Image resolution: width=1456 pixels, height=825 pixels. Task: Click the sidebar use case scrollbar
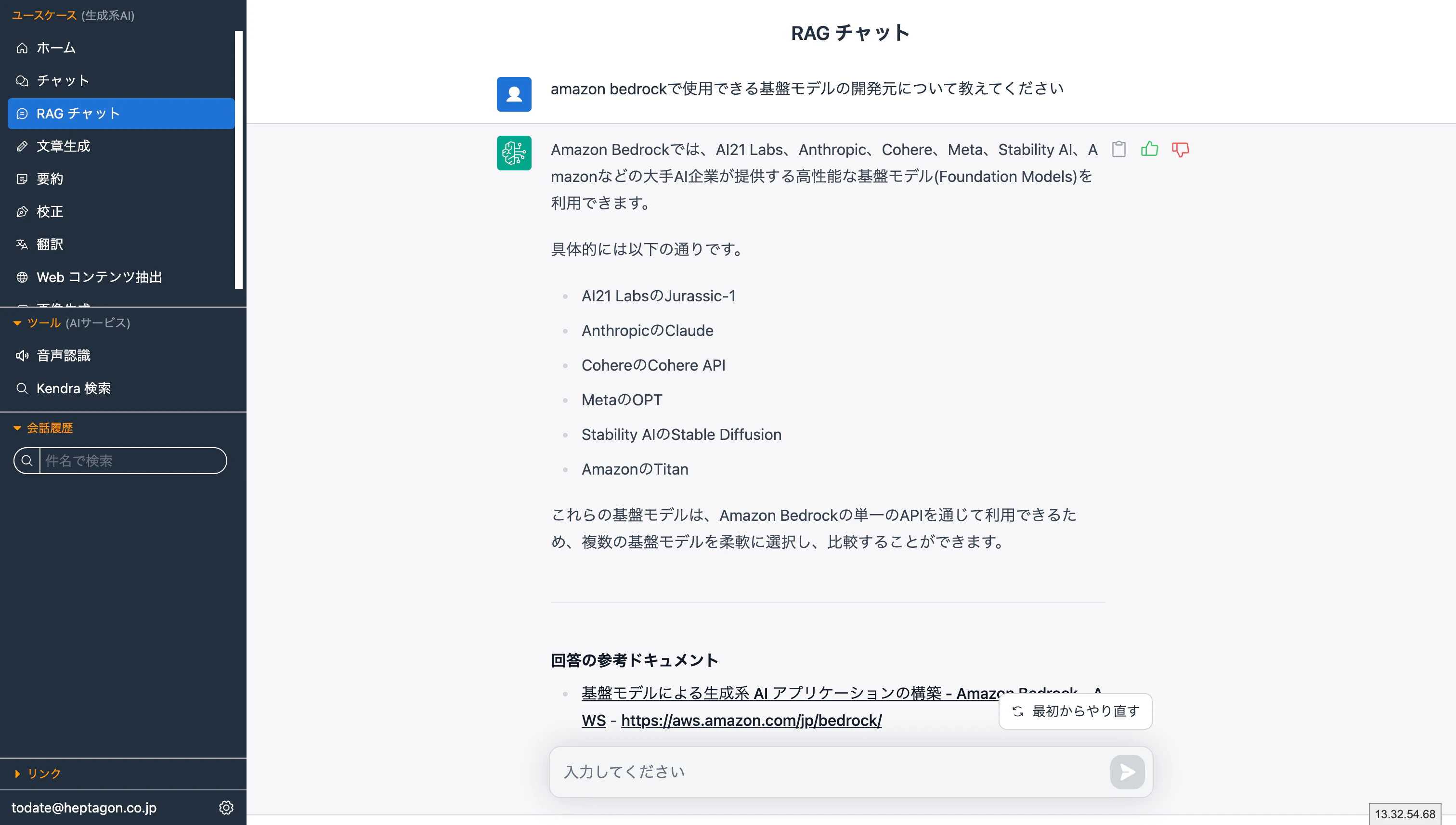click(x=239, y=160)
